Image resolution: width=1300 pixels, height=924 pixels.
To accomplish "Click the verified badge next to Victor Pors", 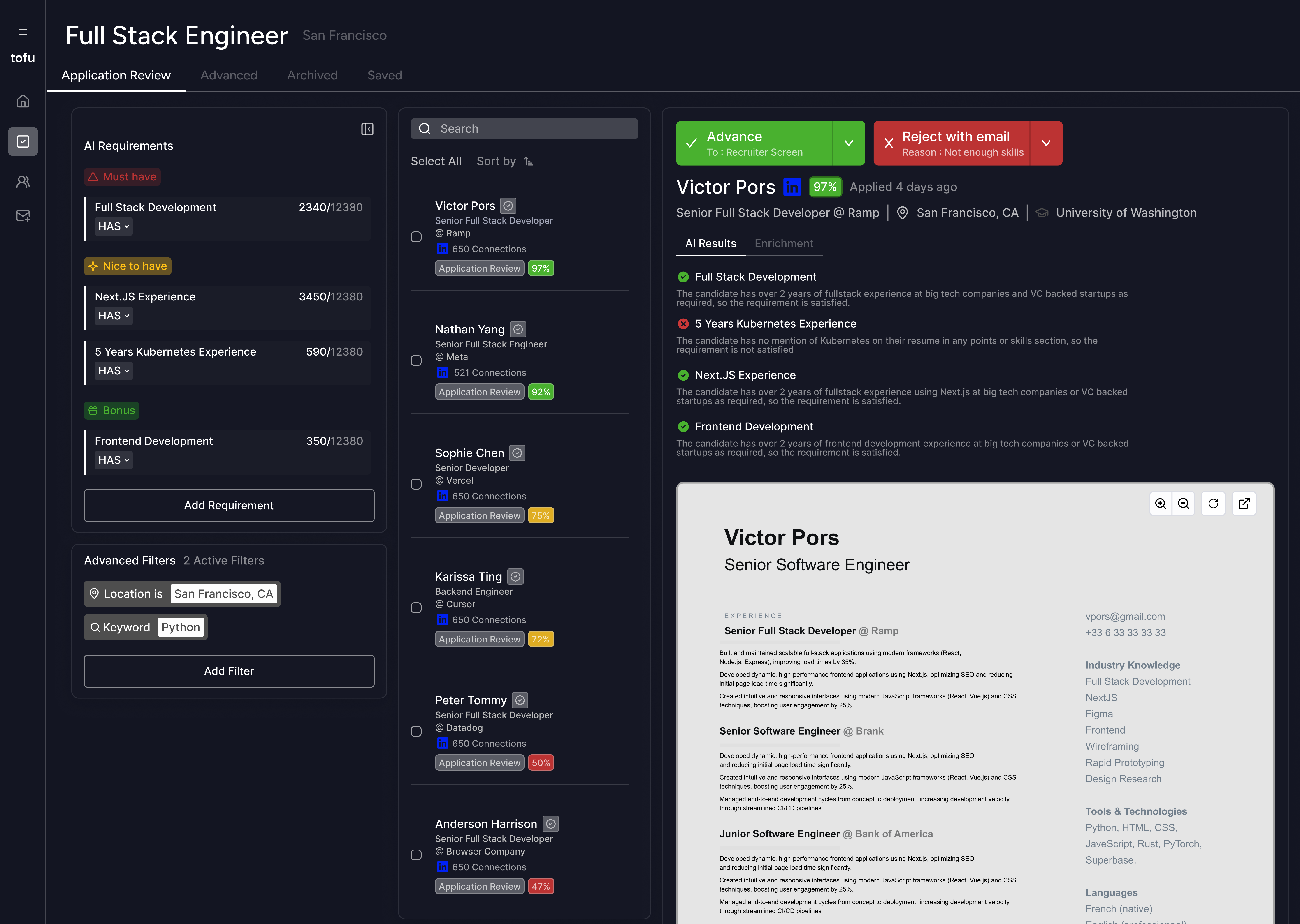I will [x=508, y=206].
